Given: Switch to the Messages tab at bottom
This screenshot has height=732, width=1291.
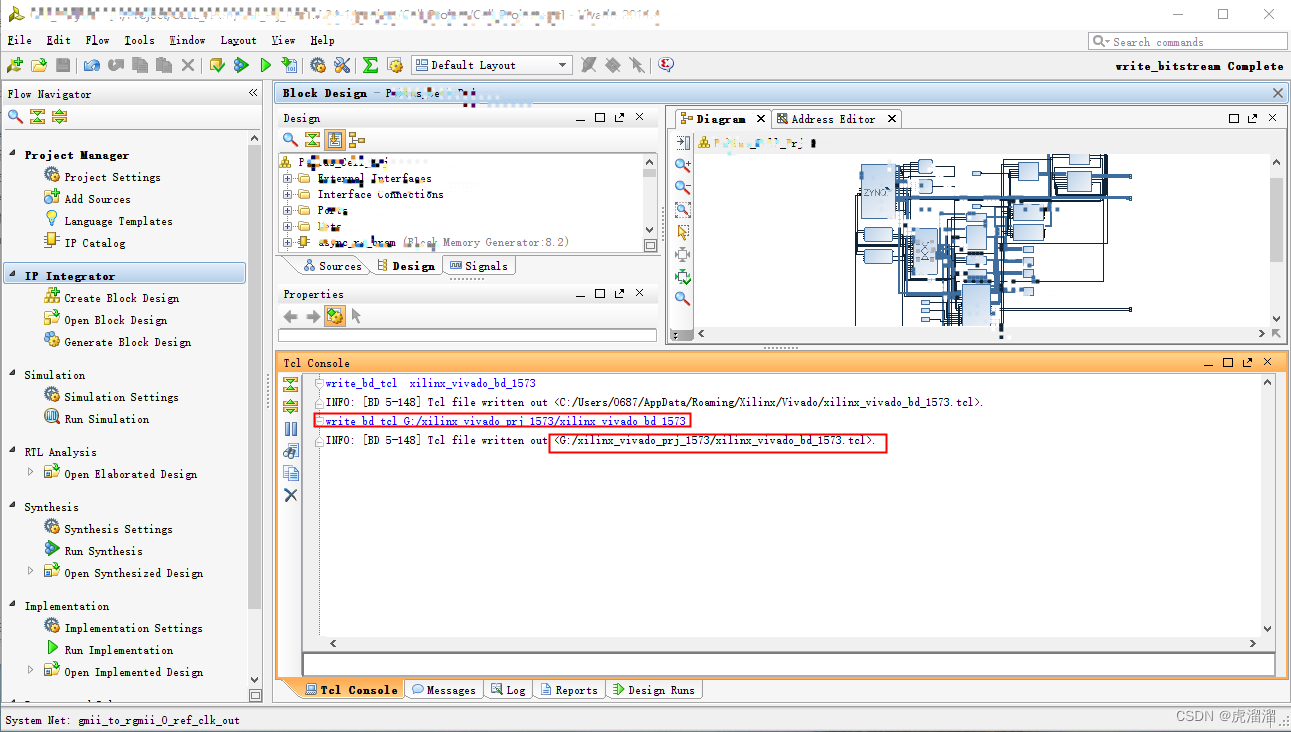Looking at the screenshot, I should click(x=444, y=688).
